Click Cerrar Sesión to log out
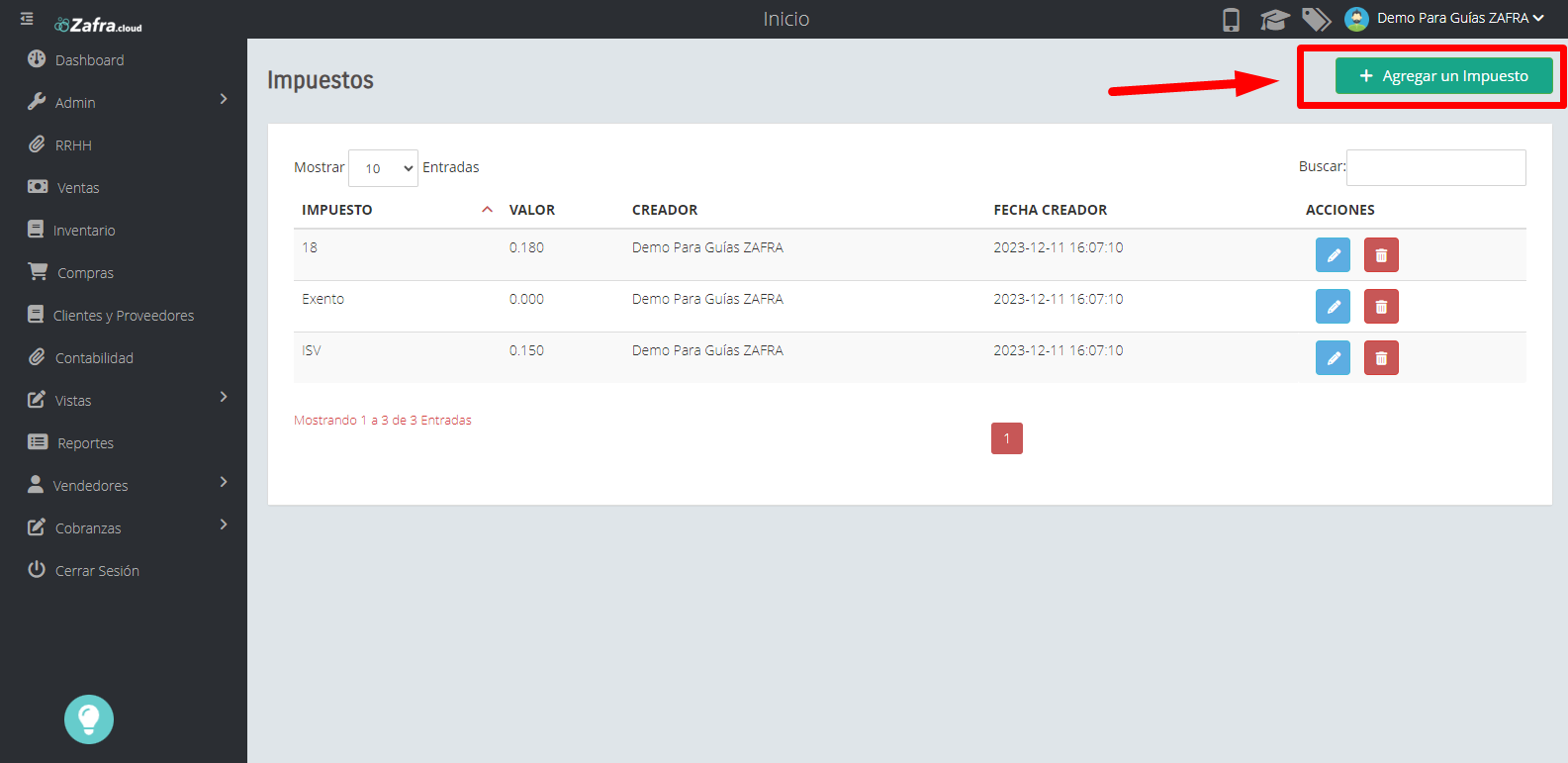1568x763 pixels. point(97,571)
